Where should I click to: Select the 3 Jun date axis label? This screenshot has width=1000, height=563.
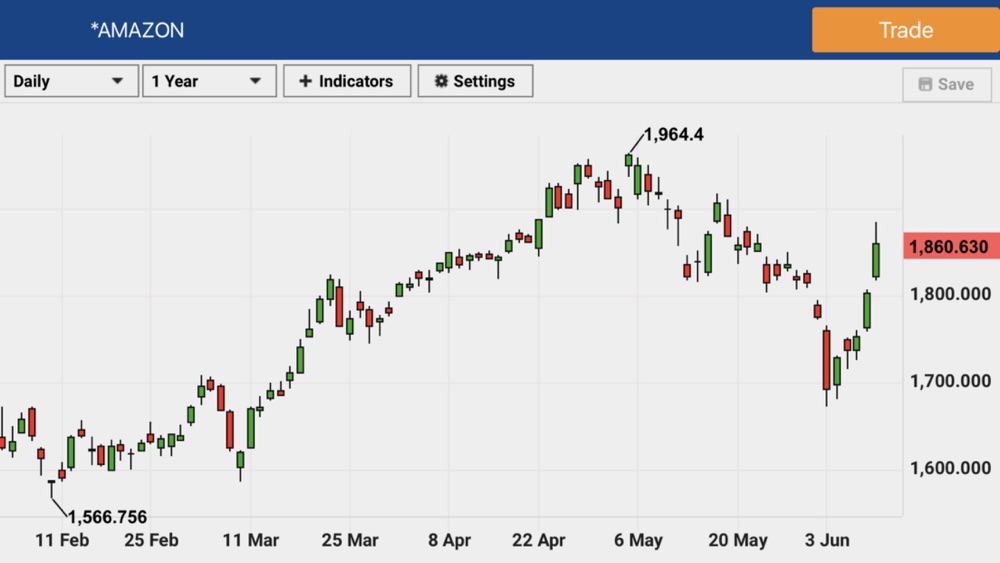click(x=827, y=540)
